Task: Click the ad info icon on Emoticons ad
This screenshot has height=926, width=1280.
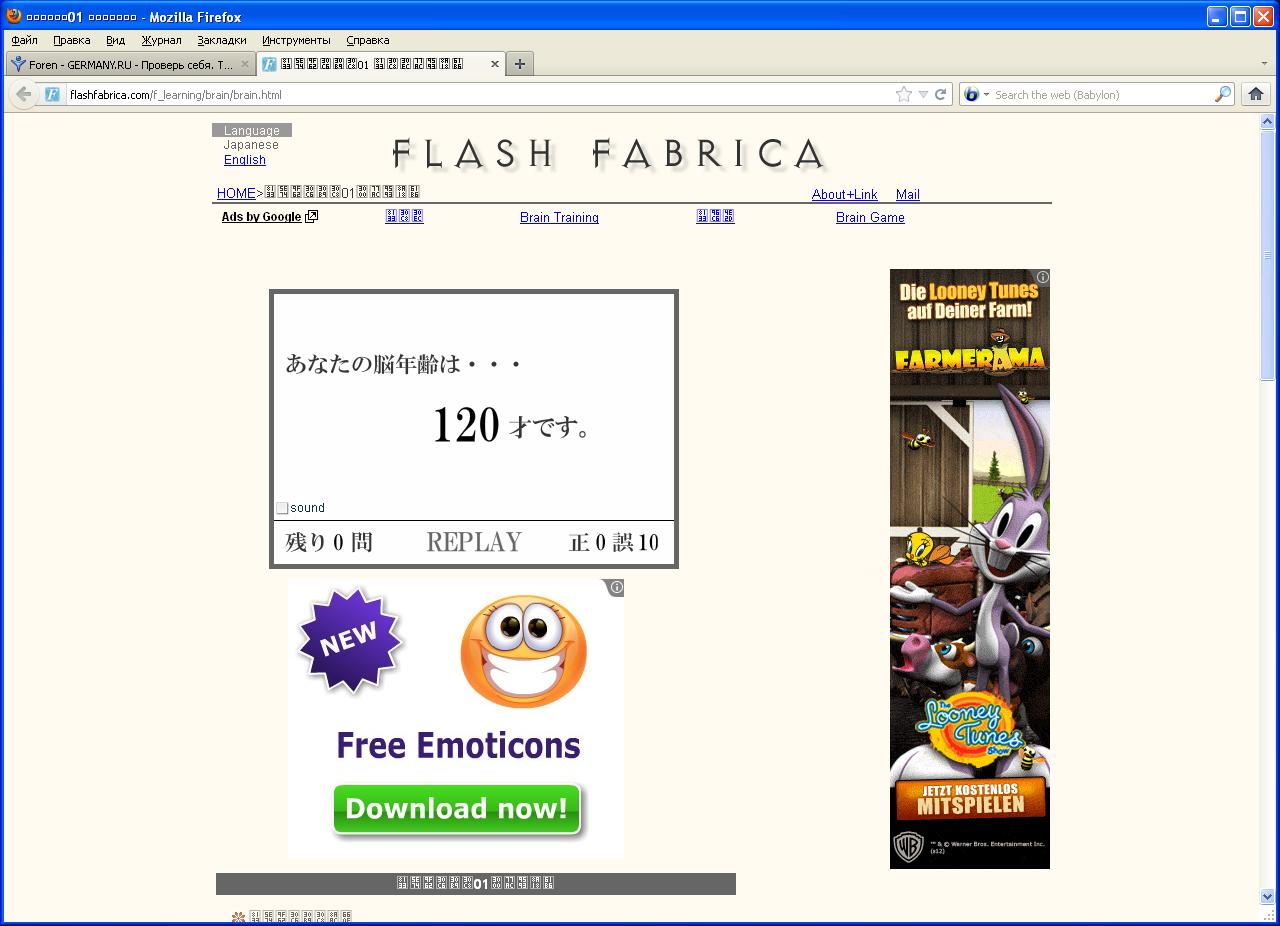Action: click(x=616, y=587)
